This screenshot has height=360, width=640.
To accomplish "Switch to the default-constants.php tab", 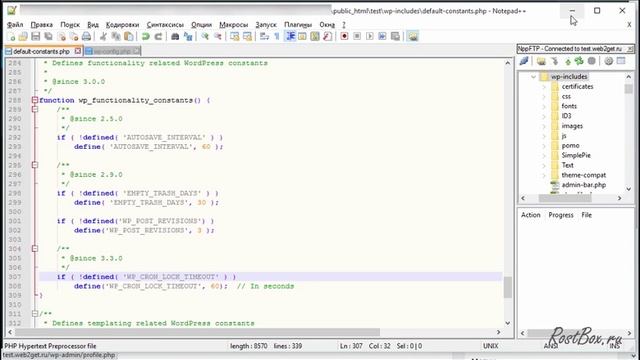I will pyautogui.click(x=41, y=51).
